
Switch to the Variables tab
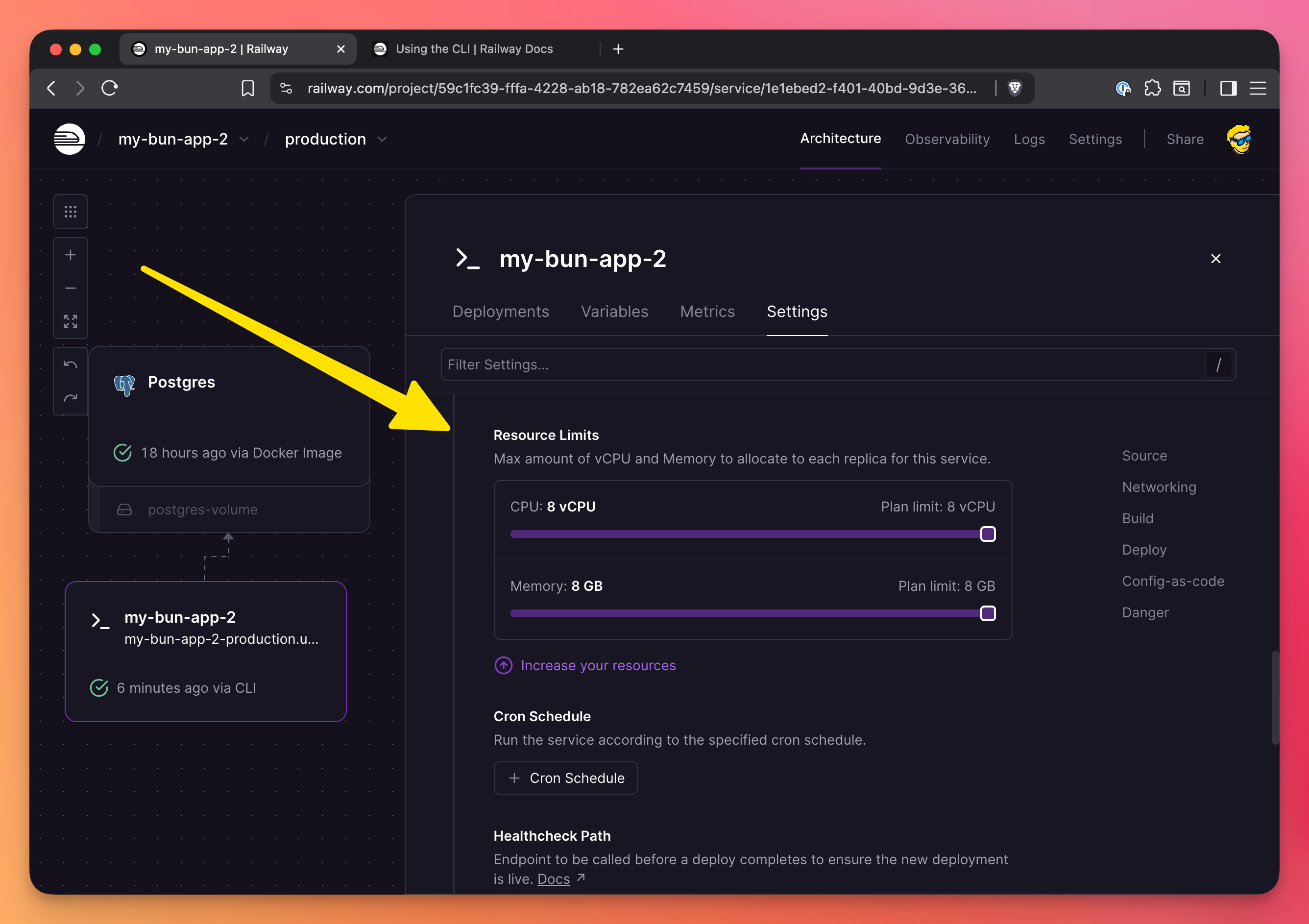tap(614, 311)
